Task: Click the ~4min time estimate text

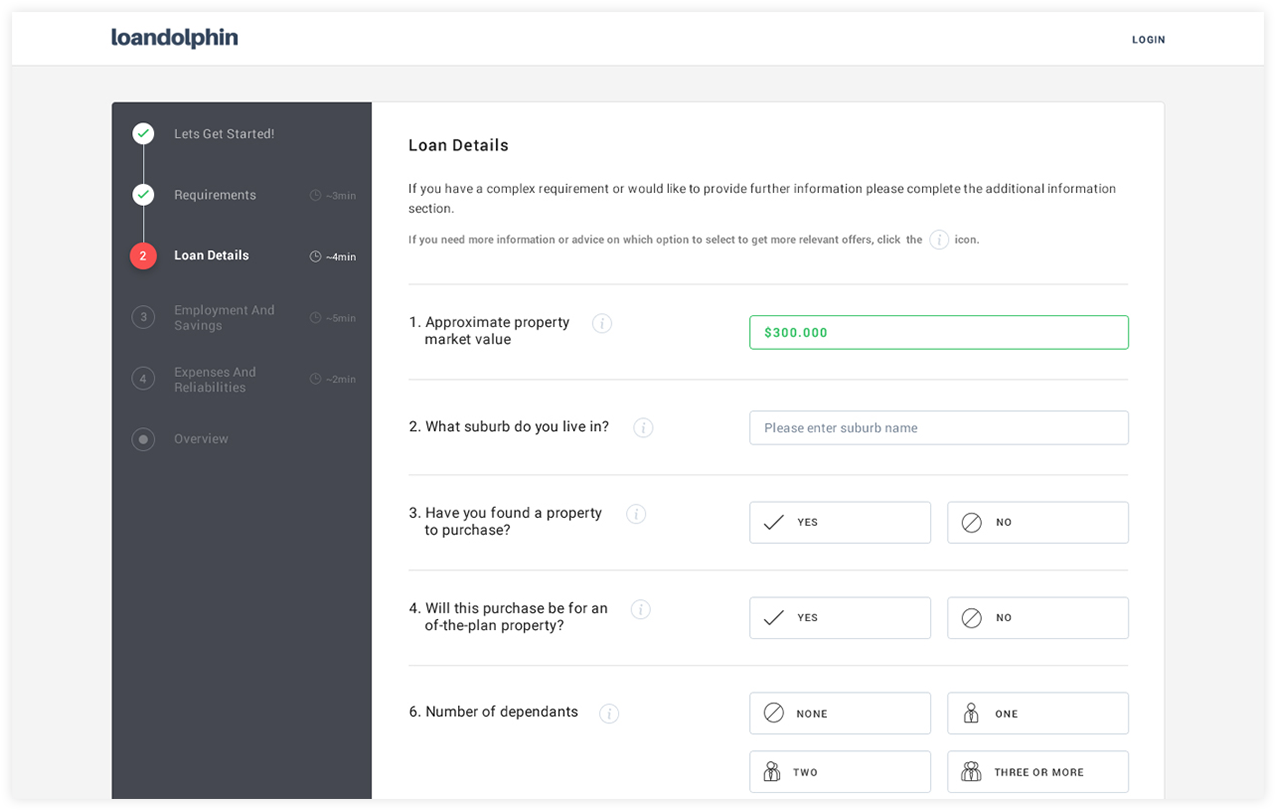Action: [341, 257]
